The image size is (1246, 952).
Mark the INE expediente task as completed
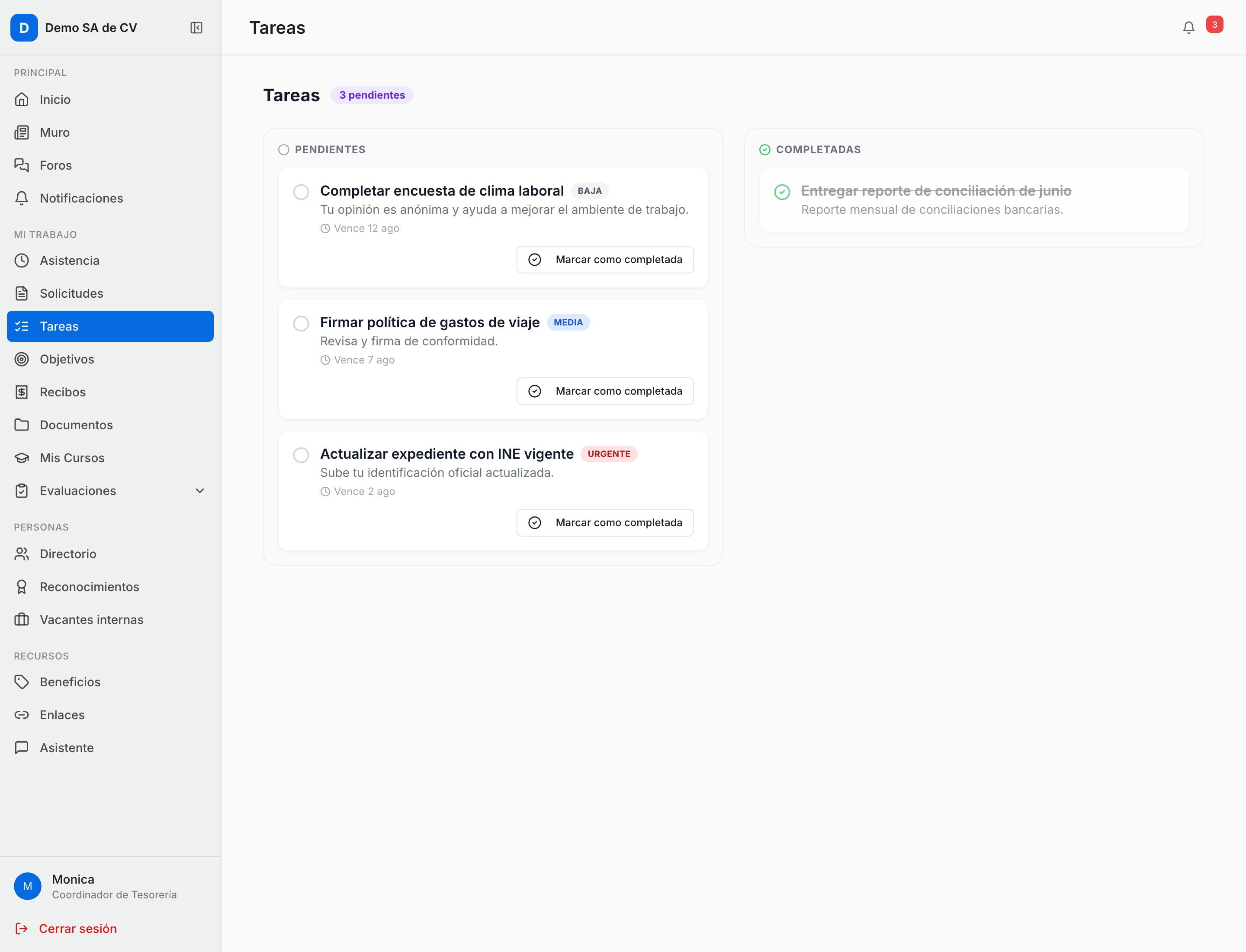click(604, 522)
